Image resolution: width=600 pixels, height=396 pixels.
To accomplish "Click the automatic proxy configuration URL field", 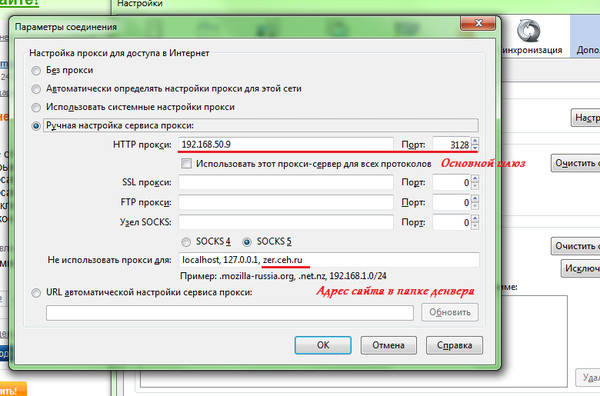I will pos(230,313).
